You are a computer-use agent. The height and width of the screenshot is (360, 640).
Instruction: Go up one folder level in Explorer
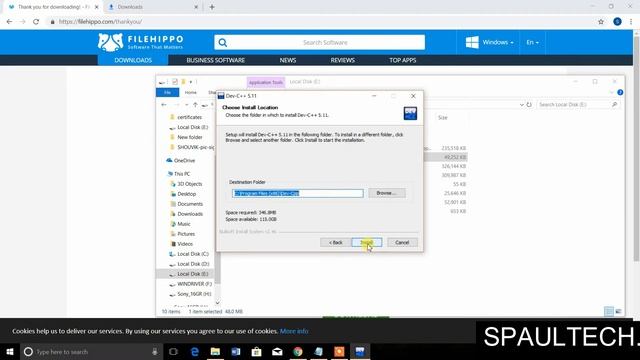[x=195, y=105]
